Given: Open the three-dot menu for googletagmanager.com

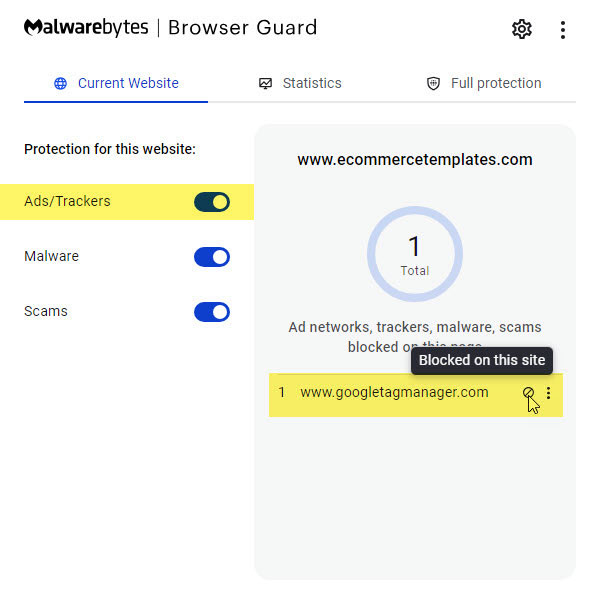Looking at the screenshot, I should tap(548, 393).
